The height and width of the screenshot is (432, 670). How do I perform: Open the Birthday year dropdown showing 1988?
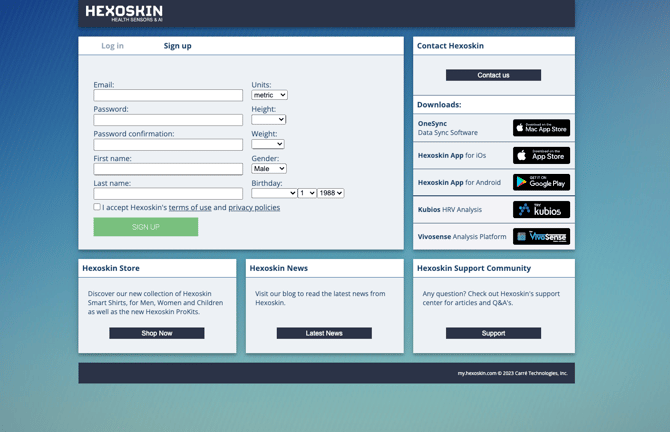coord(330,193)
